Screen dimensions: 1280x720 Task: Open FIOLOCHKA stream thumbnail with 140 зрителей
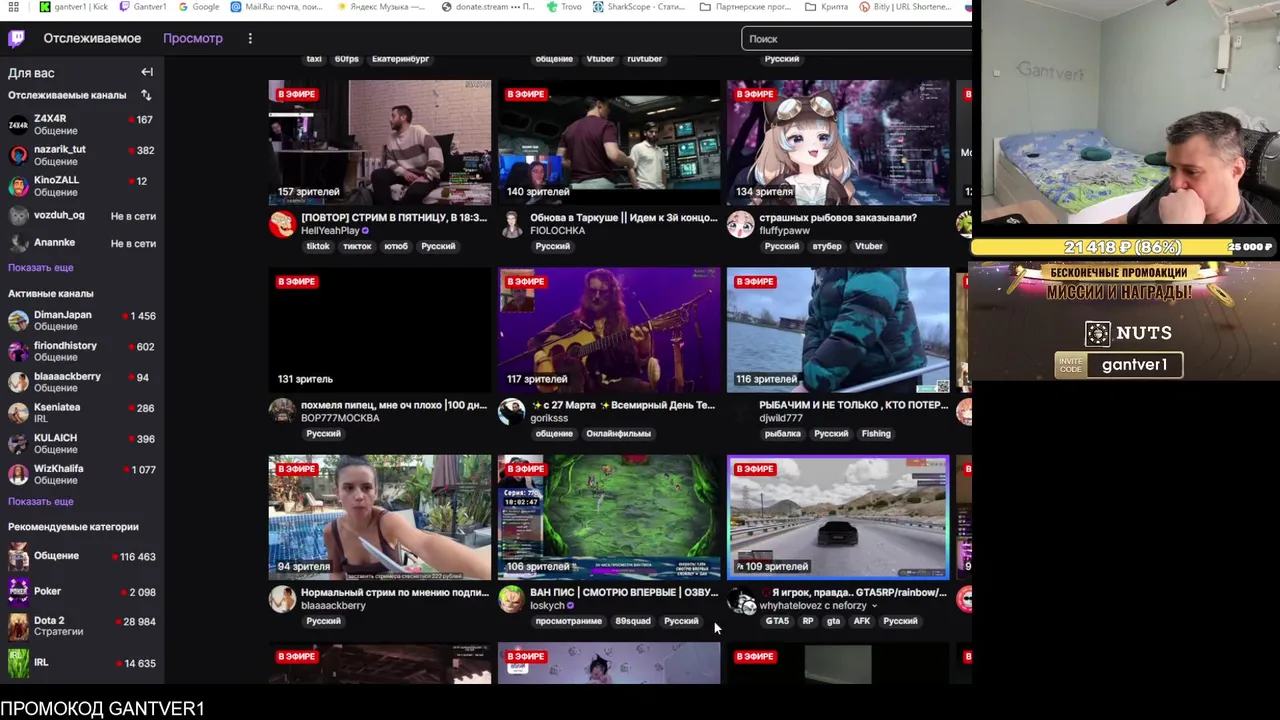pyautogui.click(x=609, y=142)
